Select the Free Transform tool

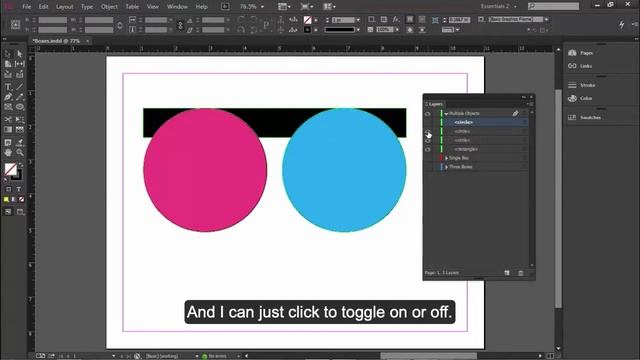pos(20,119)
